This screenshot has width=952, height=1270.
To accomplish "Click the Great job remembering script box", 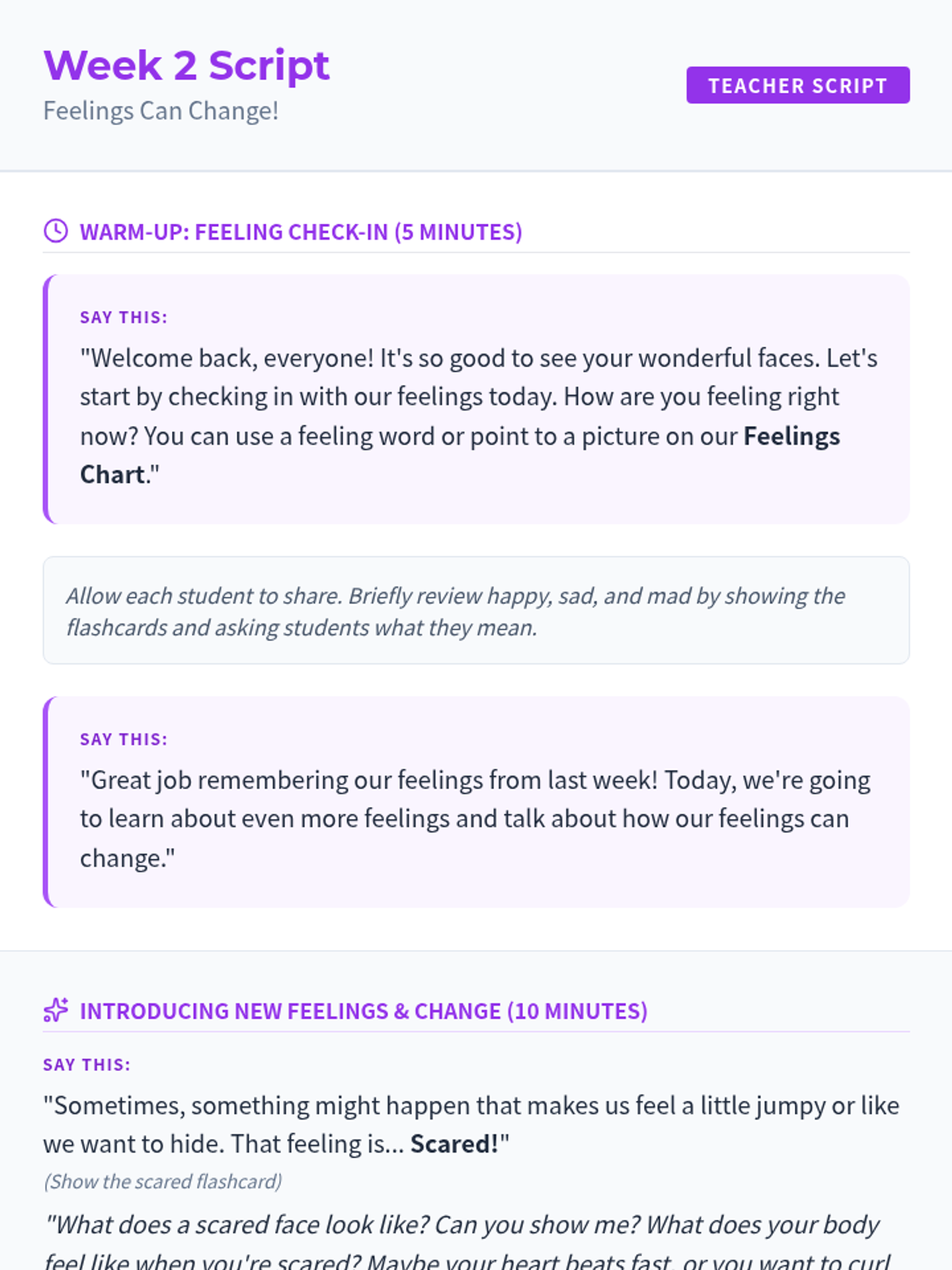I will tap(476, 802).
